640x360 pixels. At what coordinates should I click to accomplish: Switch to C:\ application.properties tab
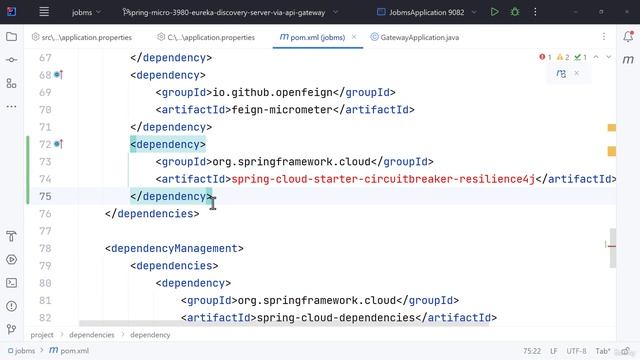coord(206,37)
